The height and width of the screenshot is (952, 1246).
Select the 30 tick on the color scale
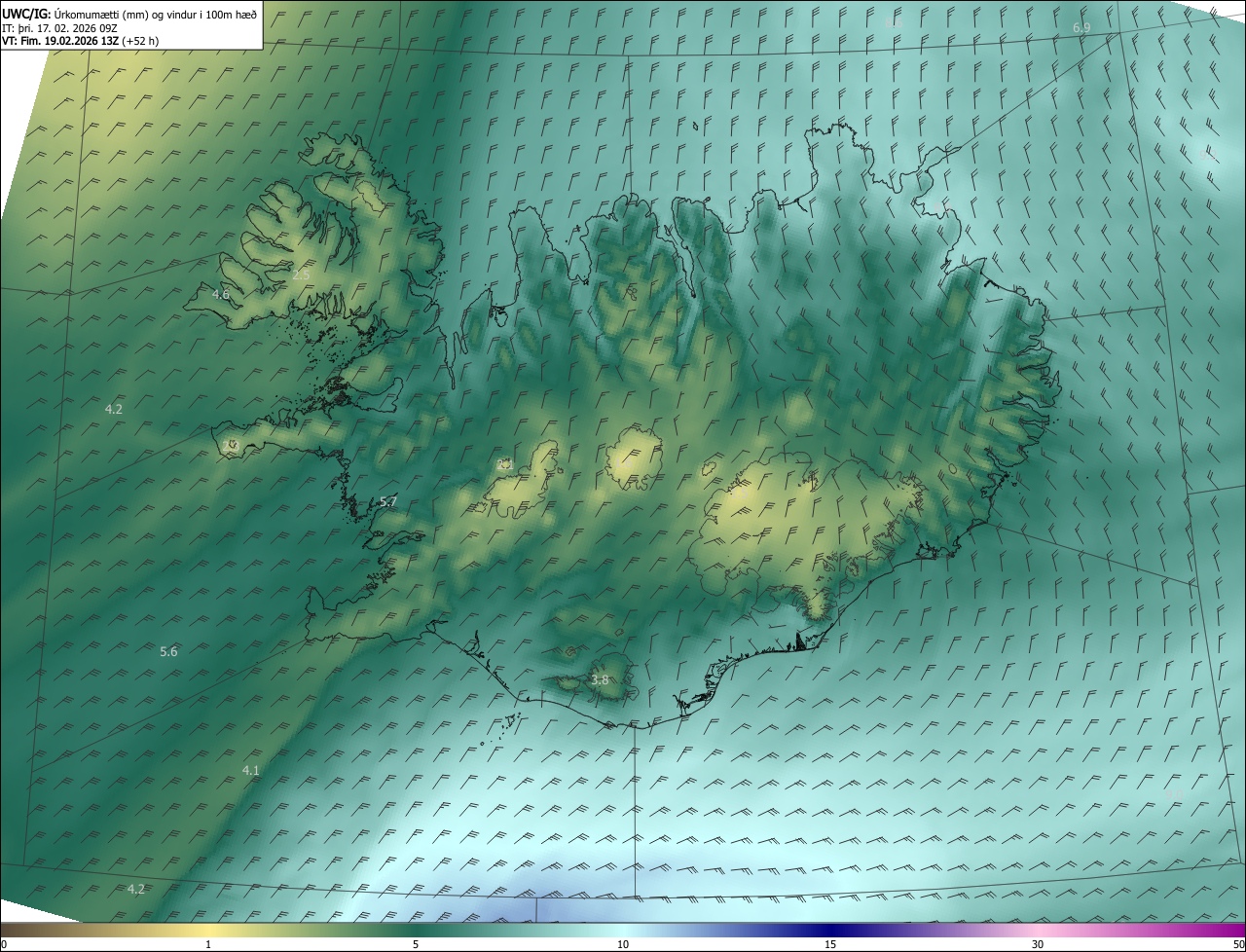pos(1038,944)
